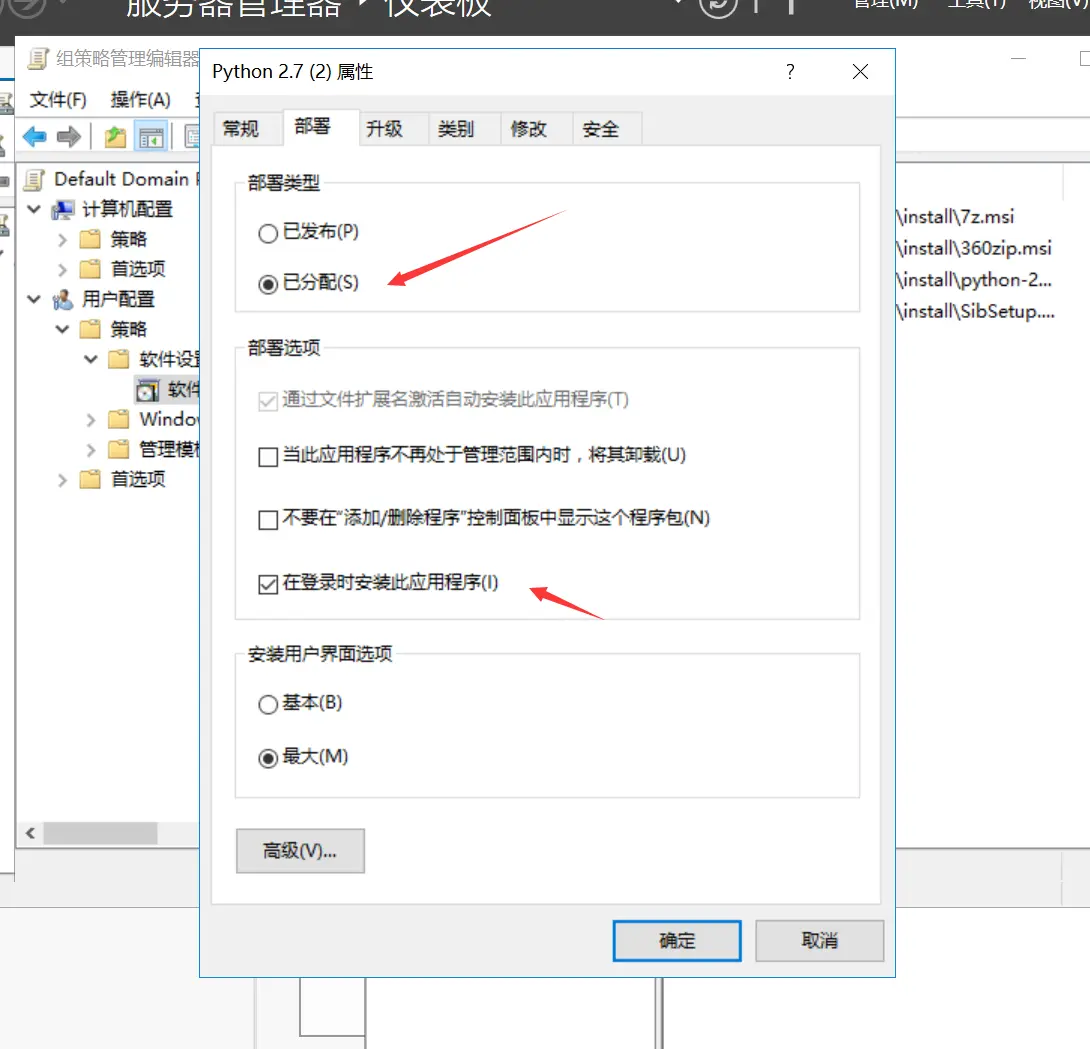
Task: Collapse the 用户配置 tree node
Action: 33,300
